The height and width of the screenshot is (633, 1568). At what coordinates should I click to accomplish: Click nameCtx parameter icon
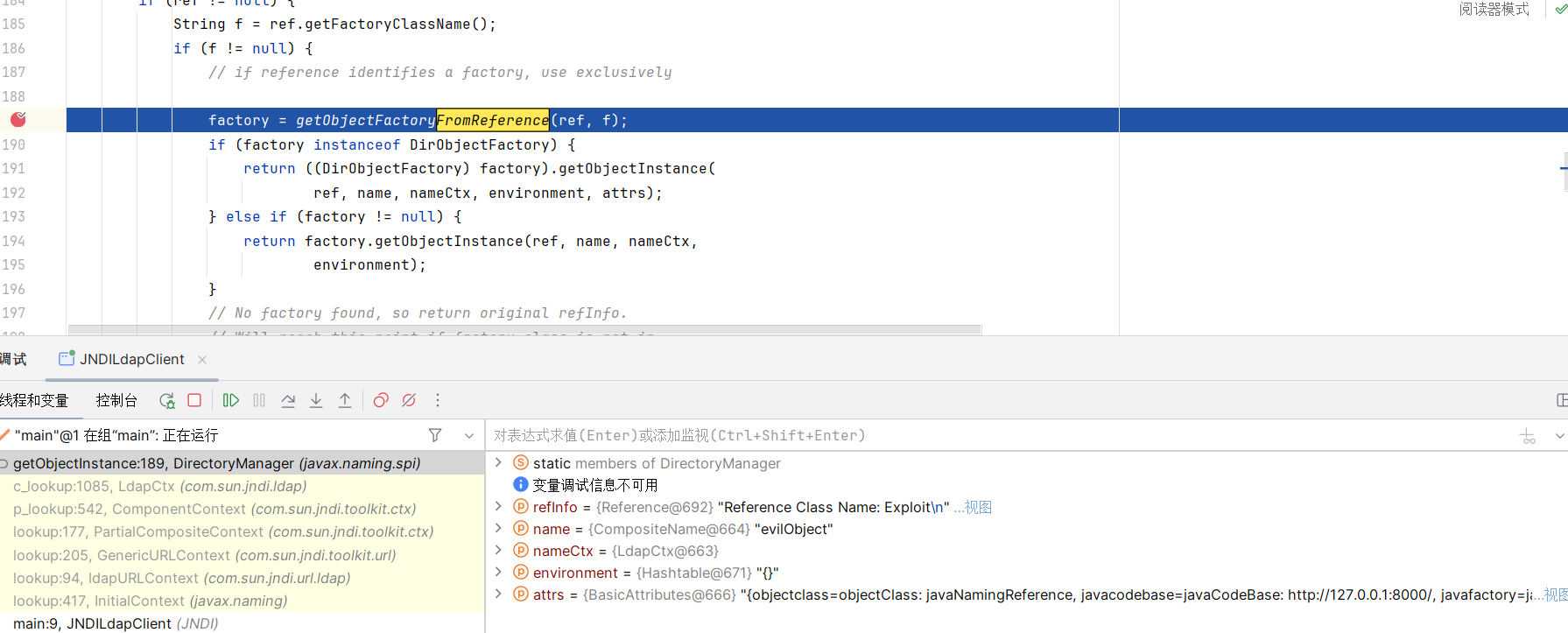[x=521, y=550]
